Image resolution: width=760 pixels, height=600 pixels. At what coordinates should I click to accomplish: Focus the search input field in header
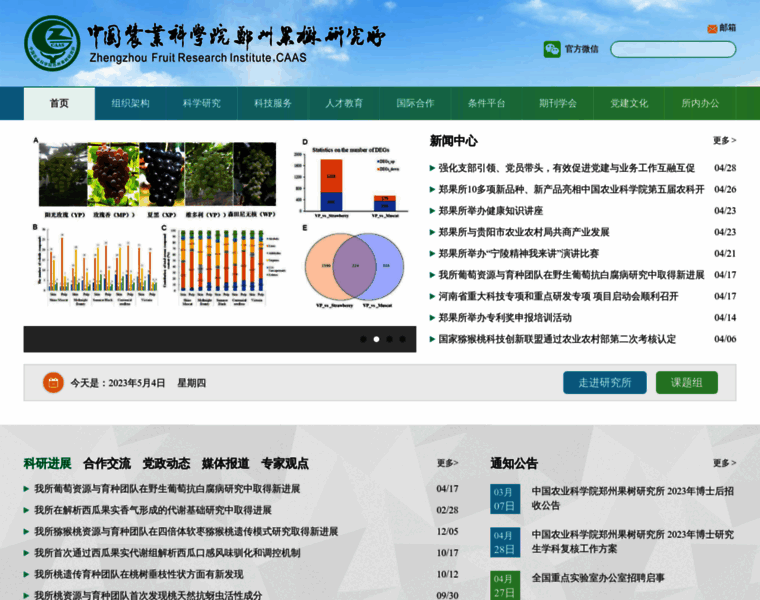click(673, 49)
